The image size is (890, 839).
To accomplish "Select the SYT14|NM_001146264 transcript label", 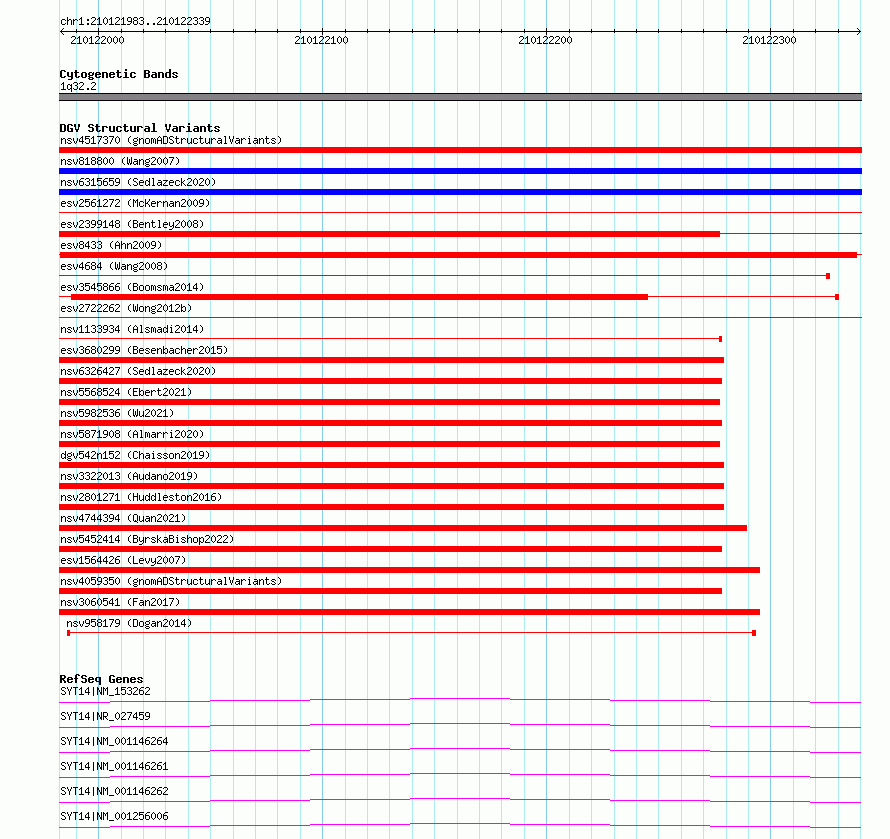I will [x=114, y=741].
